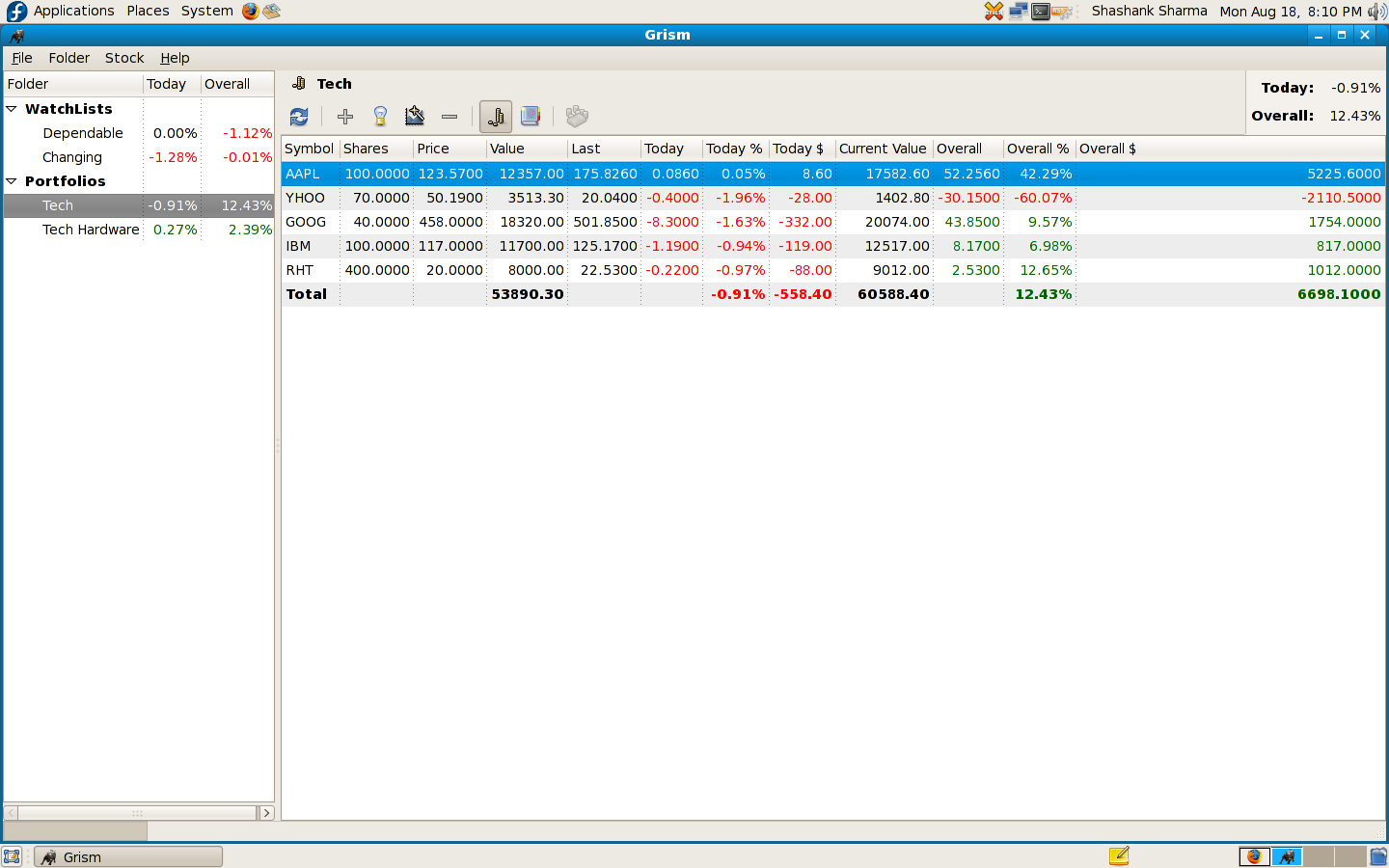This screenshot has width=1389, height=868.
Task: Switch to the Grism workspace in the pager
Action: (1287, 856)
